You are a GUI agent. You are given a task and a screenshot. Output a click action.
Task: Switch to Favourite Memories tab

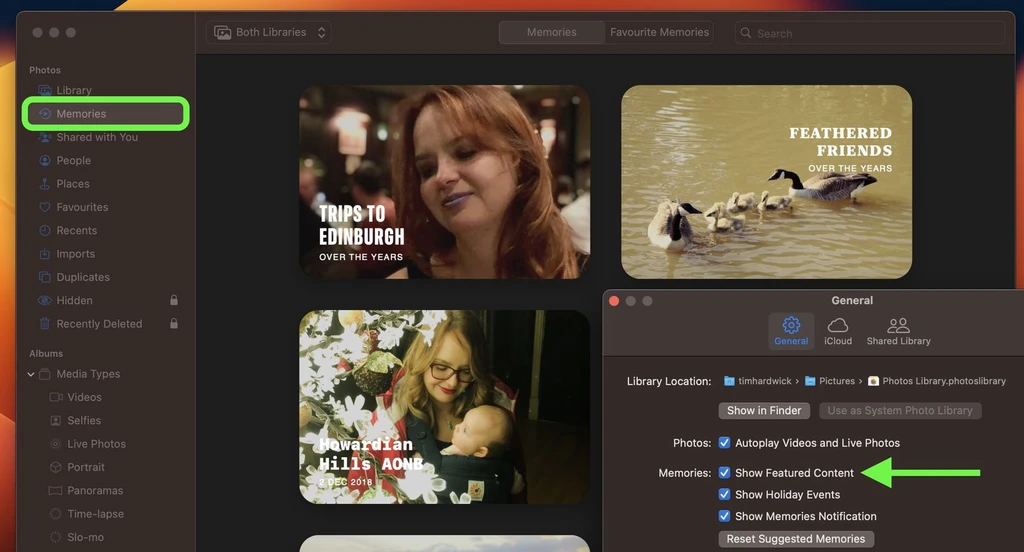659,32
